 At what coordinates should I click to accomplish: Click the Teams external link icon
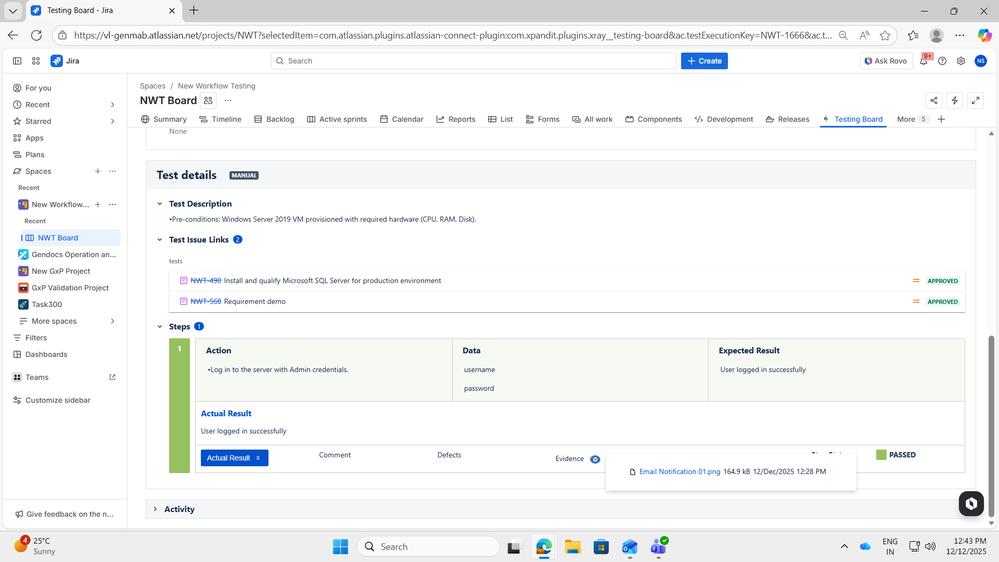(112, 377)
